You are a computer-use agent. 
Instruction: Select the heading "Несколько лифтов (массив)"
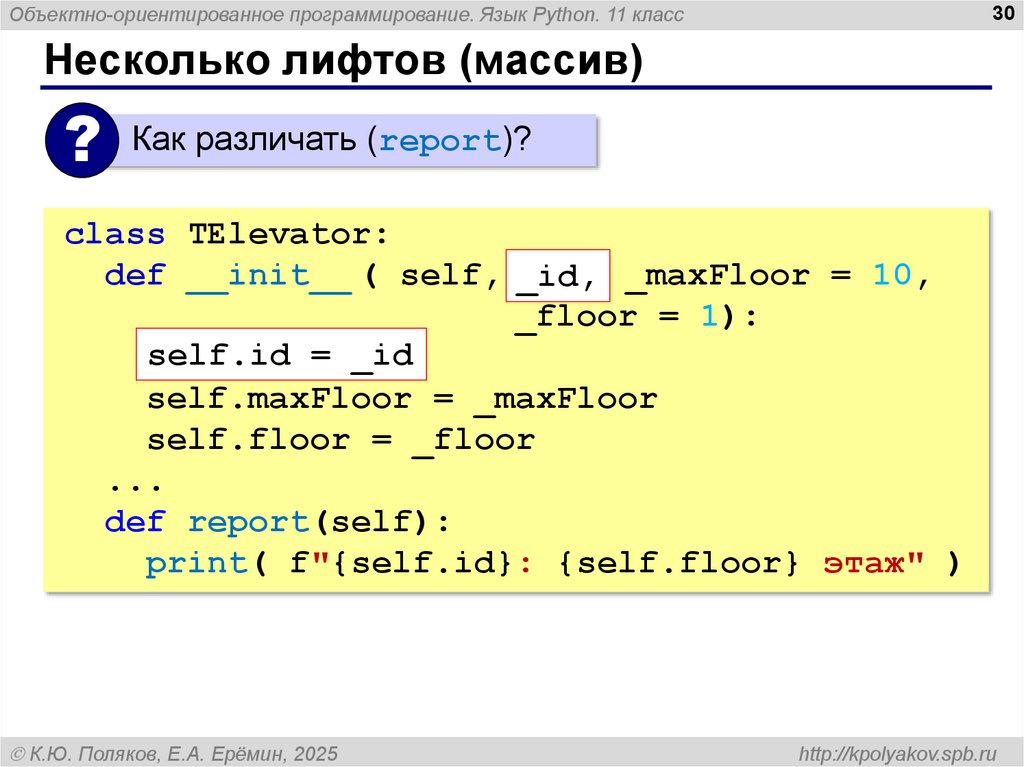pyautogui.click(x=342, y=61)
